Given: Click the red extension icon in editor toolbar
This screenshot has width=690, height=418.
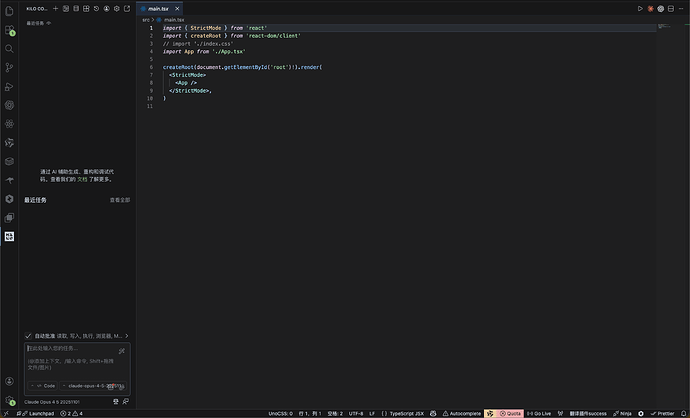Looking at the screenshot, I should point(650,8).
